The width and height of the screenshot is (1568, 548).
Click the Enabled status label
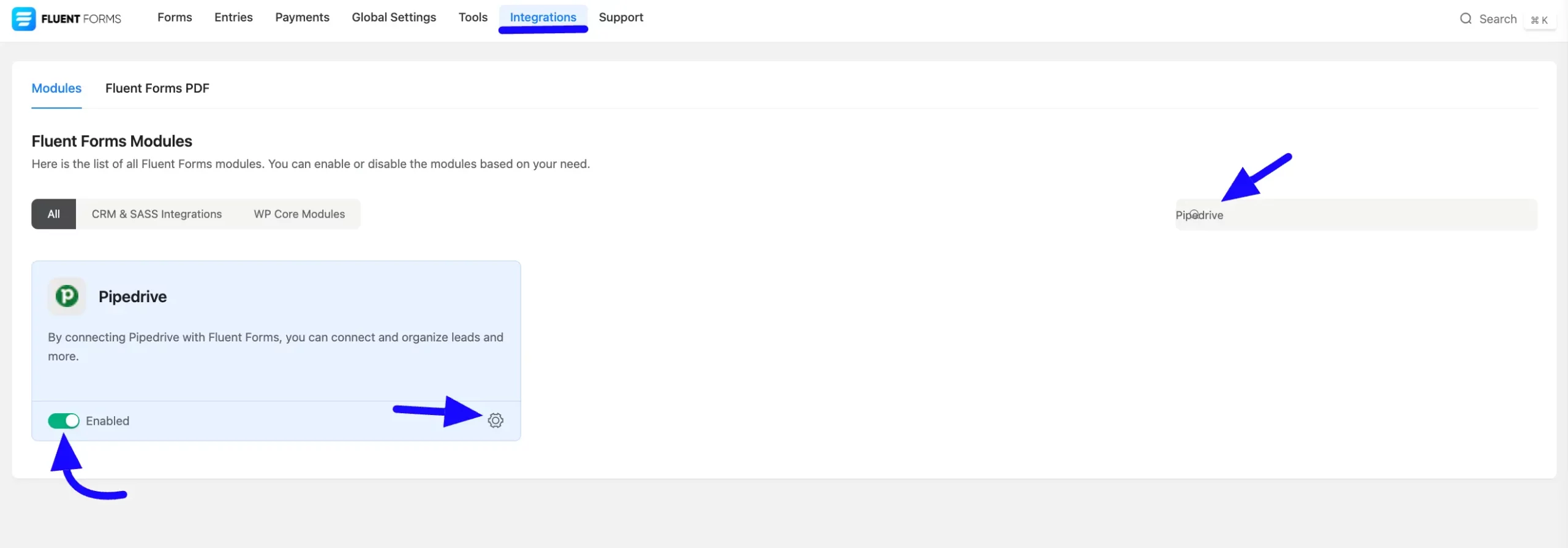pos(108,421)
